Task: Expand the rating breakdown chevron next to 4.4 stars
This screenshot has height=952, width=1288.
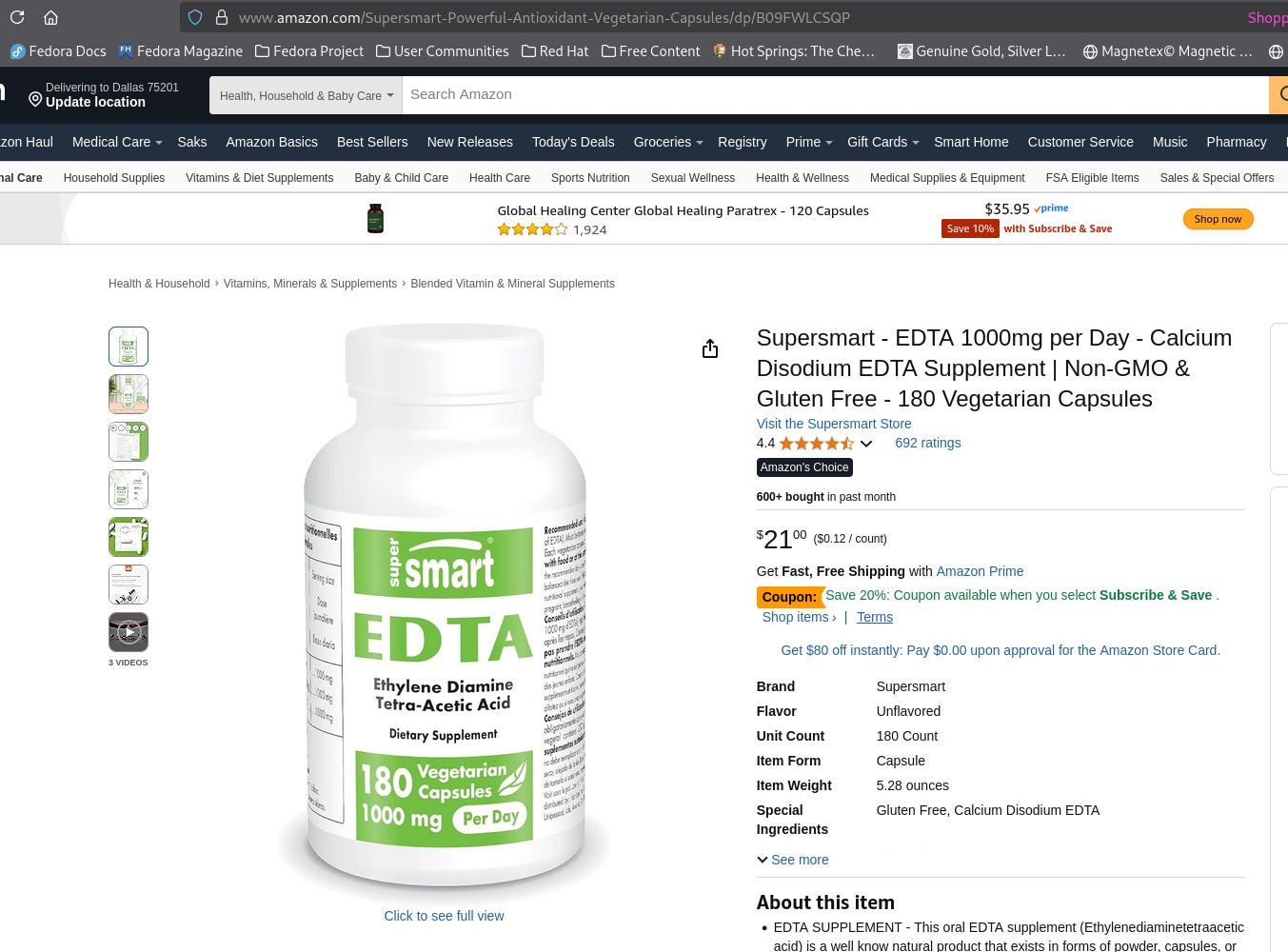Action: (x=866, y=444)
